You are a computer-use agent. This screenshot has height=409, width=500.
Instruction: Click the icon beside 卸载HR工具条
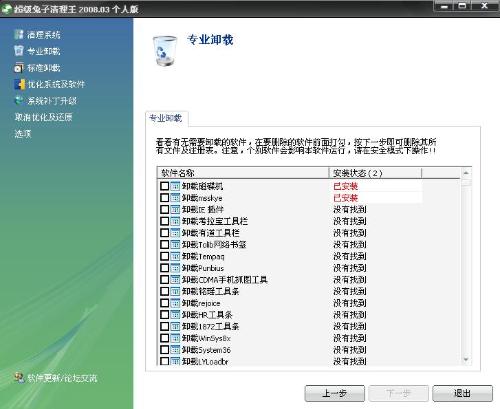pyautogui.click(x=175, y=314)
